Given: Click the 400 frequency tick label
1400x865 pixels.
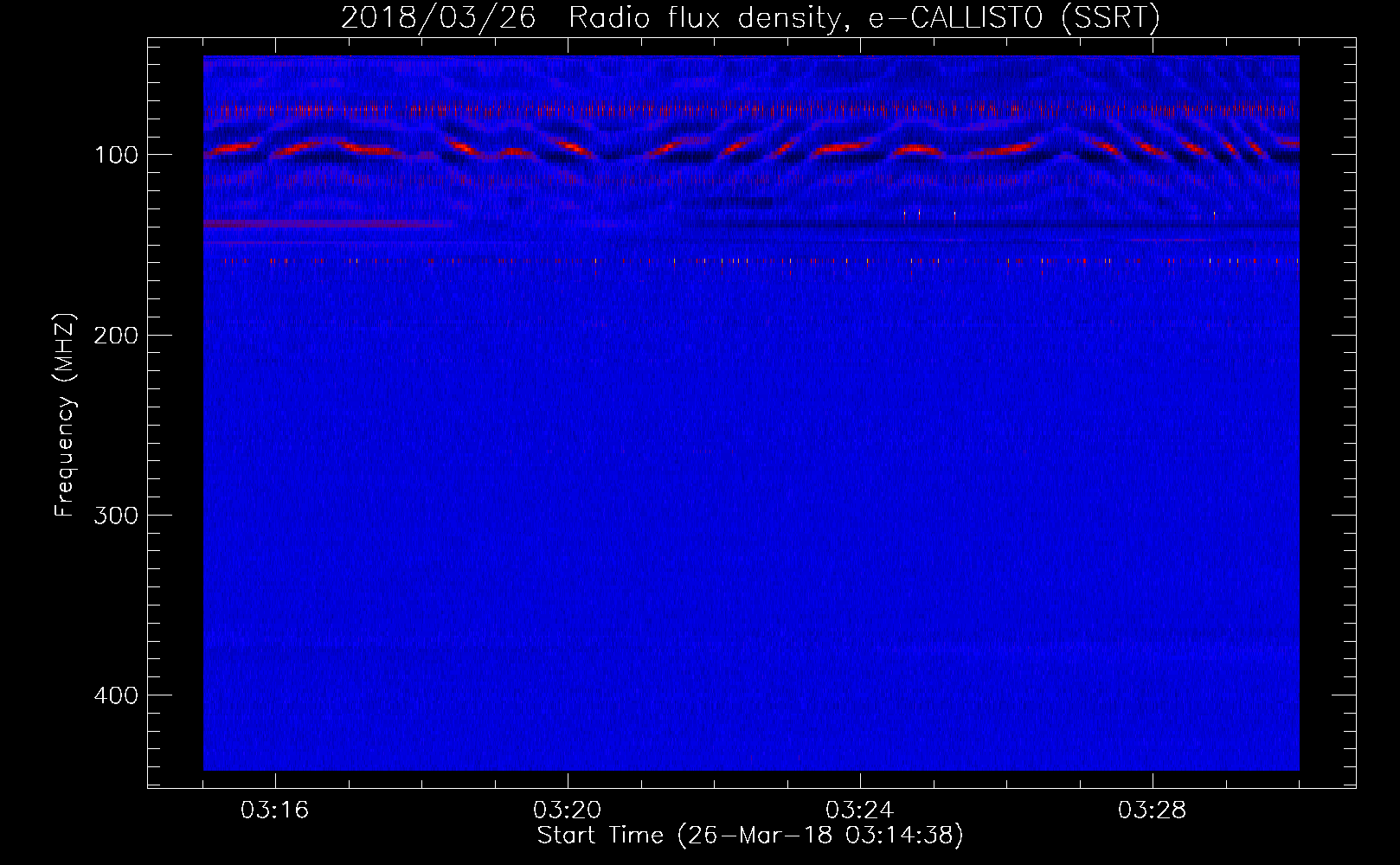Looking at the screenshot, I should pyautogui.click(x=116, y=695).
